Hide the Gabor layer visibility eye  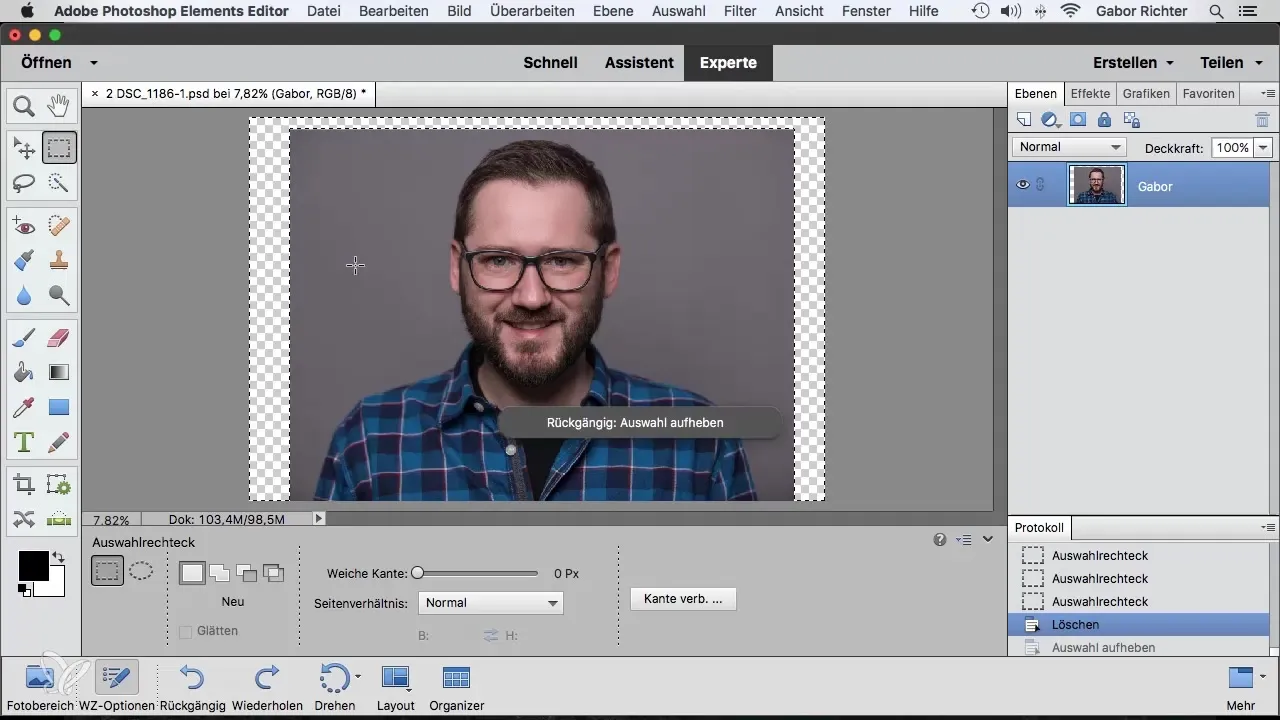(x=1023, y=186)
